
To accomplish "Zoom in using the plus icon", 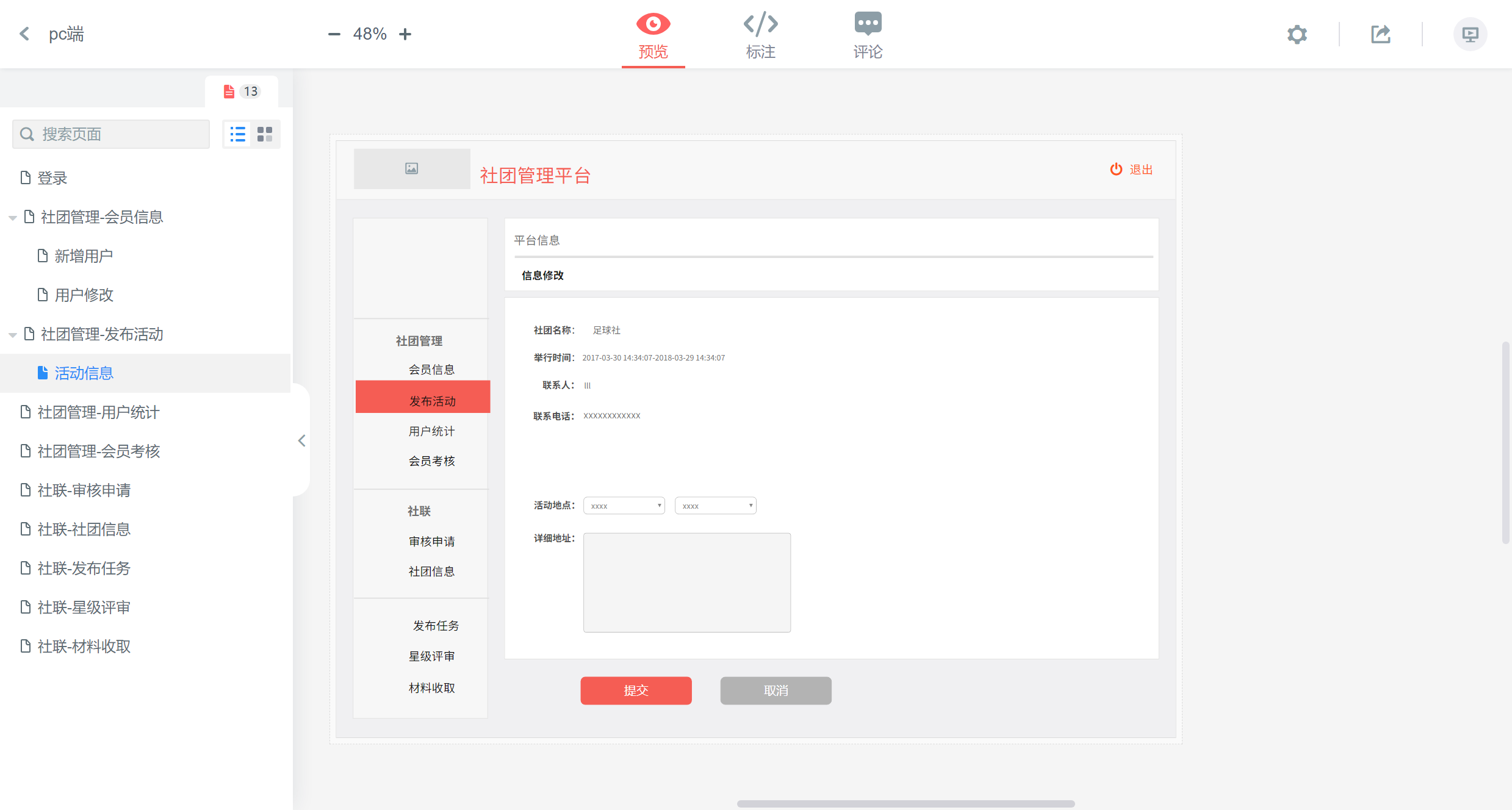I will coord(405,34).
